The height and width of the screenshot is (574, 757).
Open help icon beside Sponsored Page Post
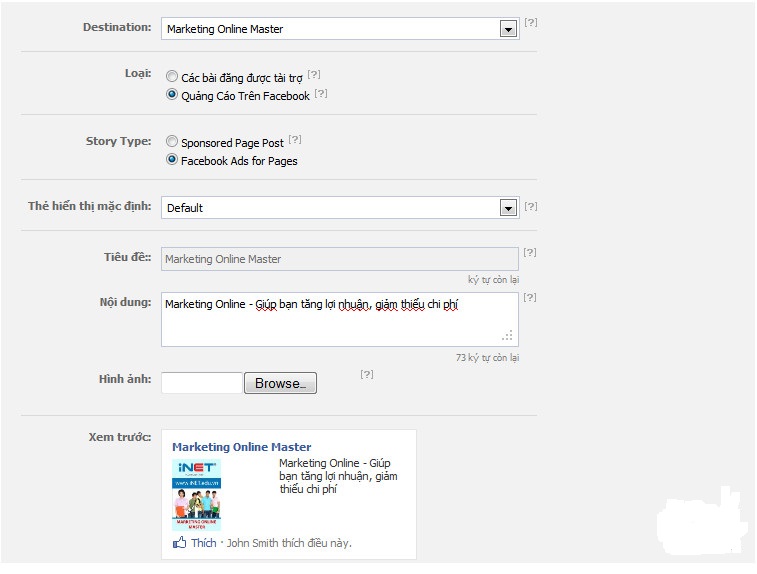click(295, 140)
